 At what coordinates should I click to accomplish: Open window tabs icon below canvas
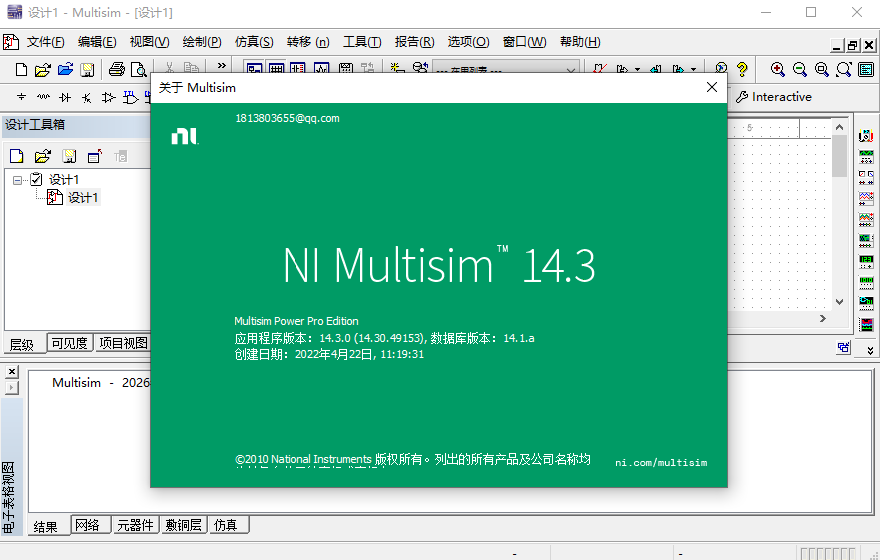pyautogui.click(x=843, y=347)
